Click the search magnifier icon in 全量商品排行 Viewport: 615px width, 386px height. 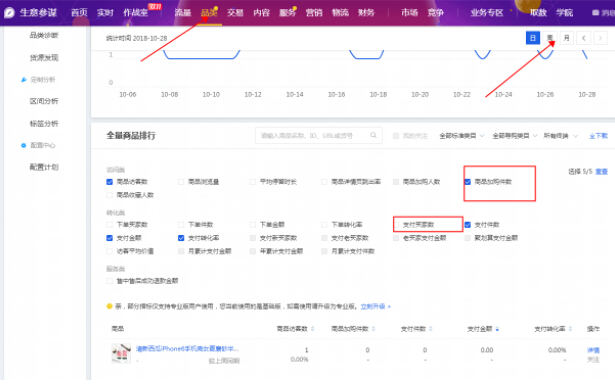pyautogui.click(x=373, y=135)
